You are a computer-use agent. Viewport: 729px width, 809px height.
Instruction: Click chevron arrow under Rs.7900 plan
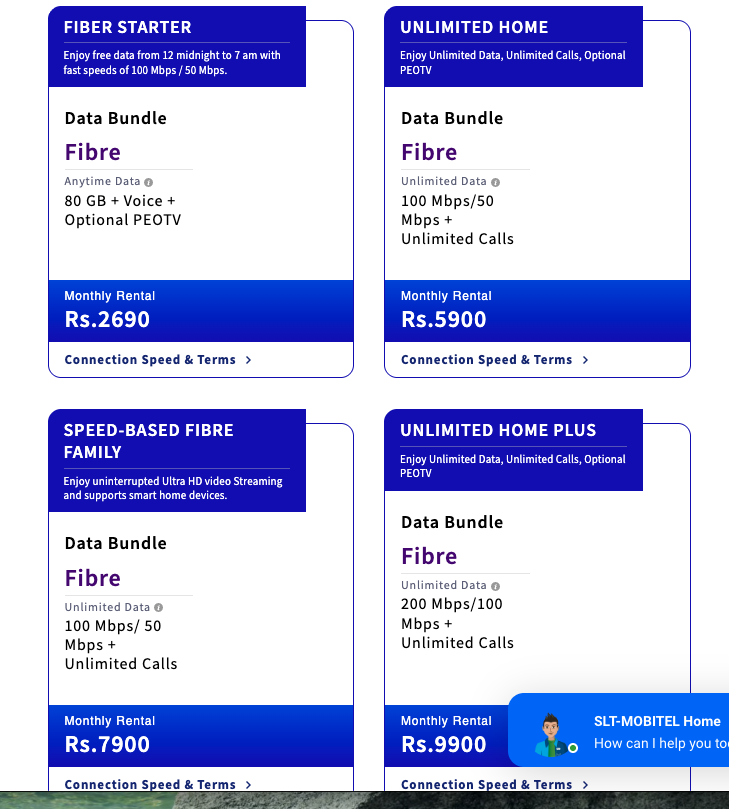tap(248, 785)
